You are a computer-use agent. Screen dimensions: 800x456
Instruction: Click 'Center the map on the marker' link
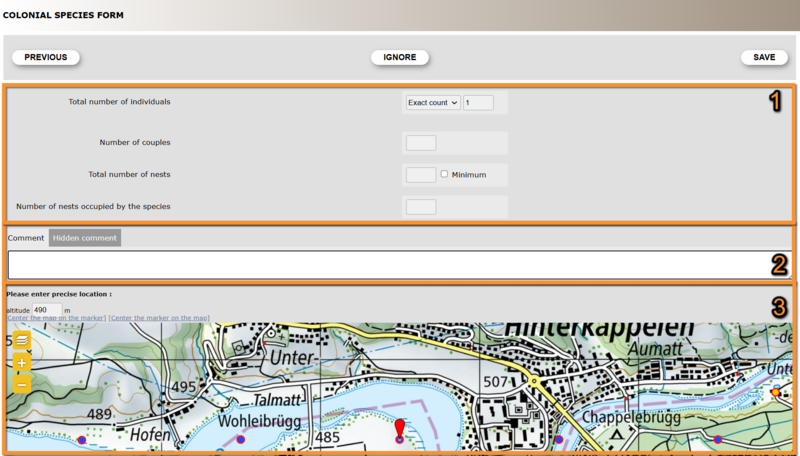[56, 318]
